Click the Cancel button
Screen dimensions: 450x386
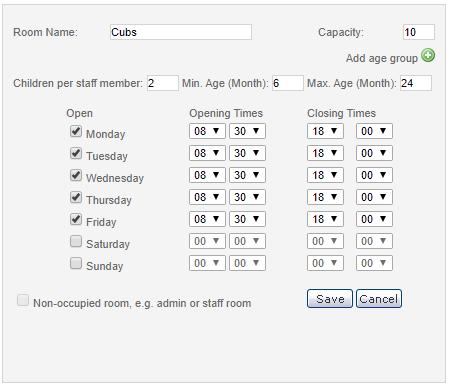(x=379, y=298)
